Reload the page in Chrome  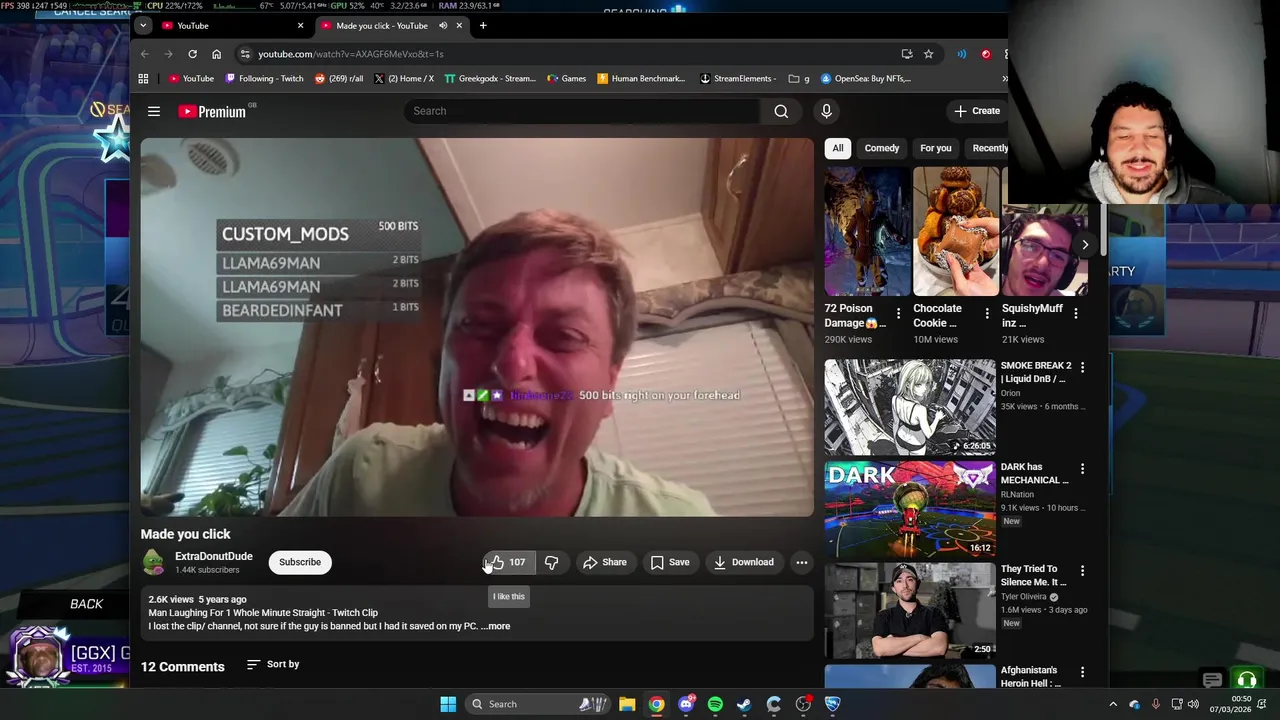tap(192, 54)
